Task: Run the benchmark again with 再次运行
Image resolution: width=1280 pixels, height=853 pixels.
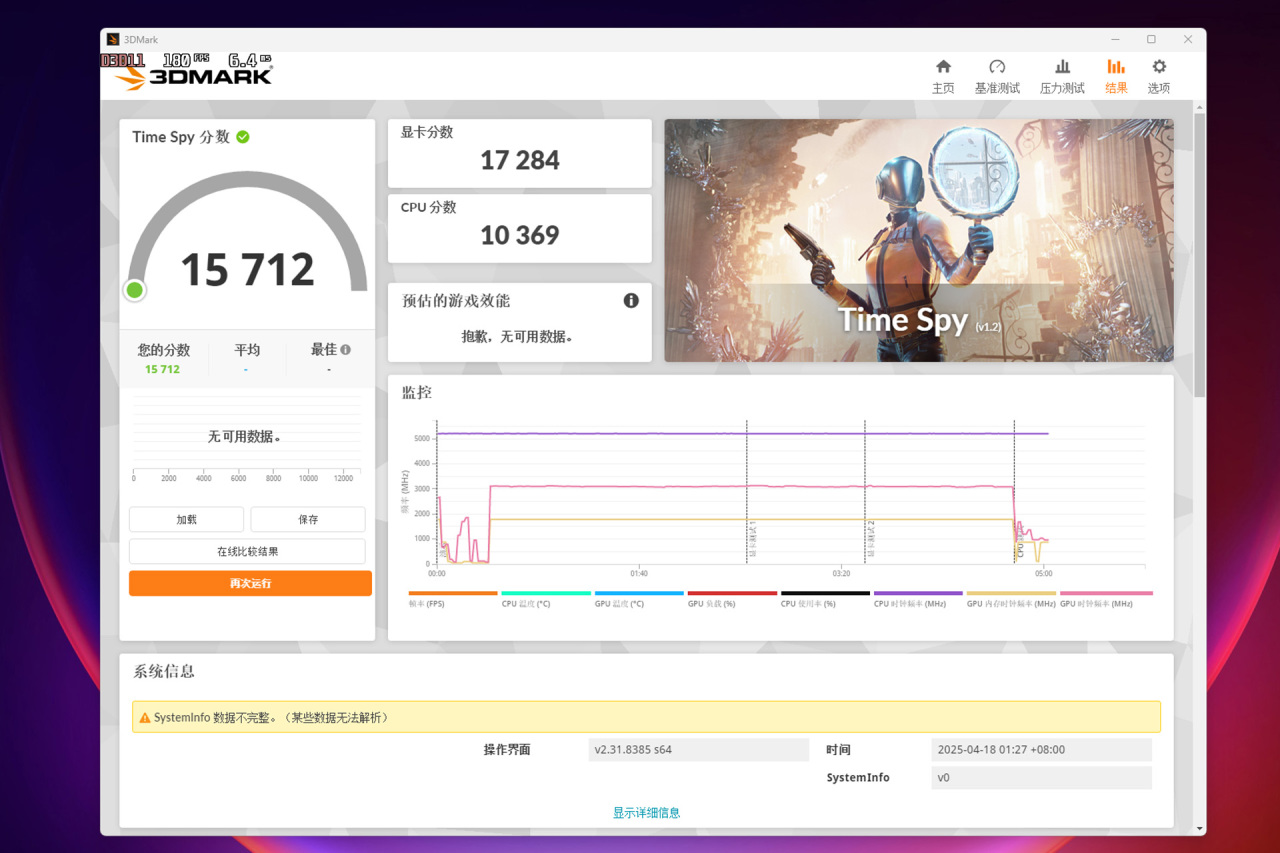Action: [x=250, y=583]
